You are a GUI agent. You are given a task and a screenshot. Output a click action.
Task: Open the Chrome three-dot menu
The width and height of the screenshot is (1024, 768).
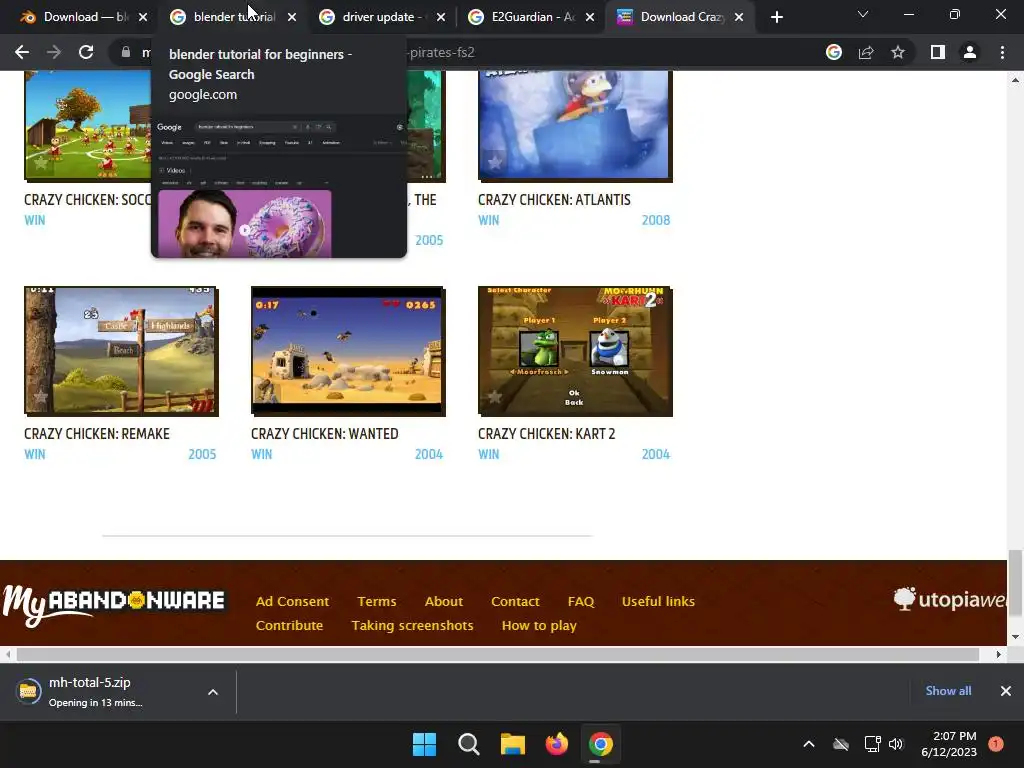pos(1002,52)
